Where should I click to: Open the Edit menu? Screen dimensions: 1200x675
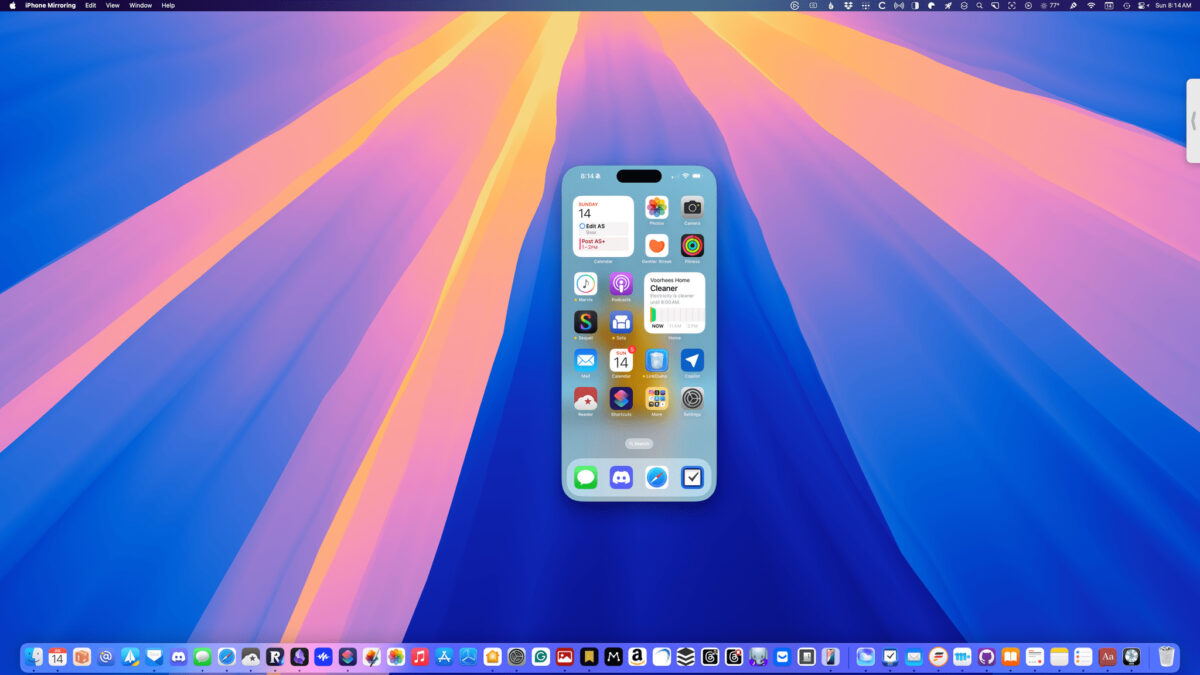(90, 5)
